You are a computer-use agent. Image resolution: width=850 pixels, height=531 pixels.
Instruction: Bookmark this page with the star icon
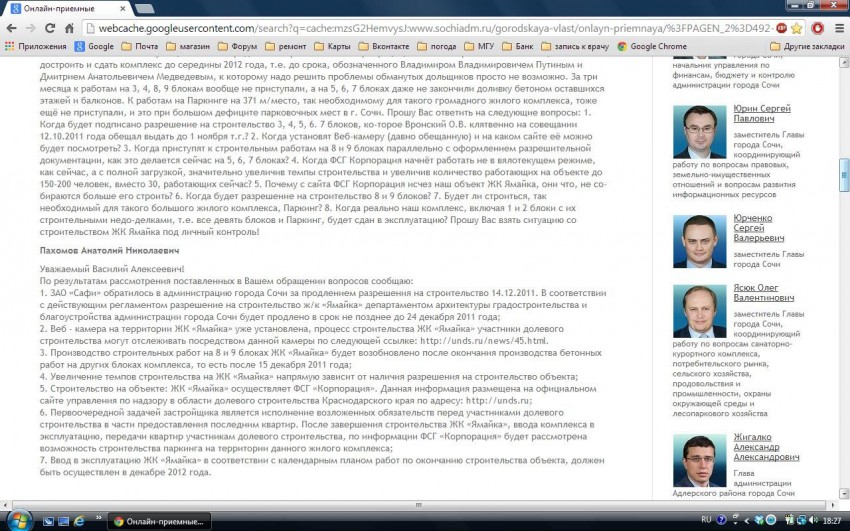(x=796, y=28)
